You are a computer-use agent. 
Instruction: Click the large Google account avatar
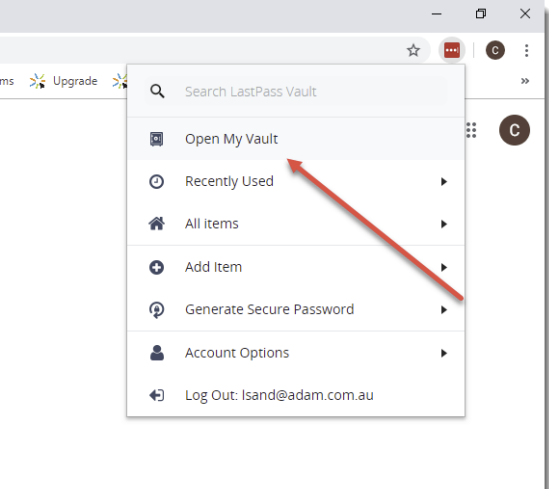tap(514, 130)
